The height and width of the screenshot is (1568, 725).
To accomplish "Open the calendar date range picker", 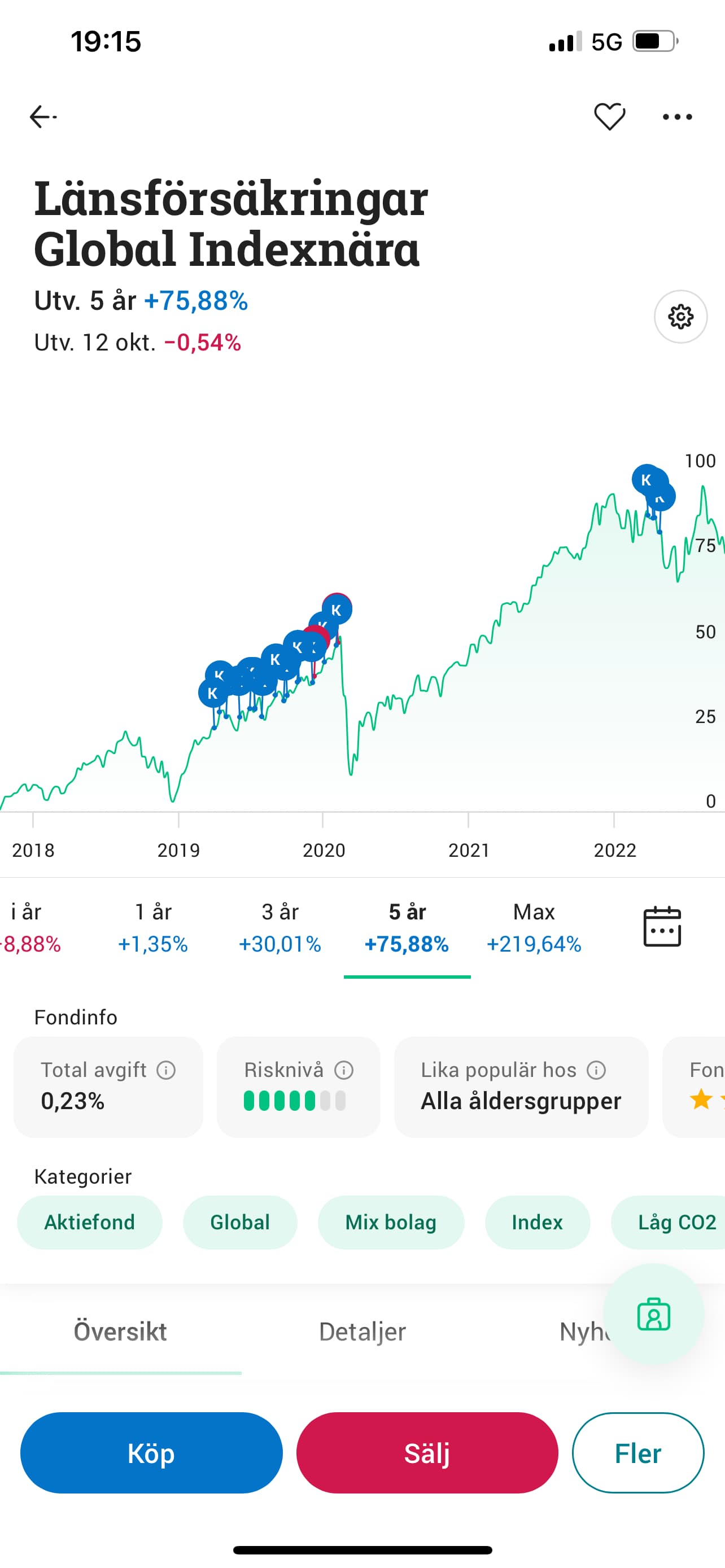I will pyautogui.click(x=662, y=926).
